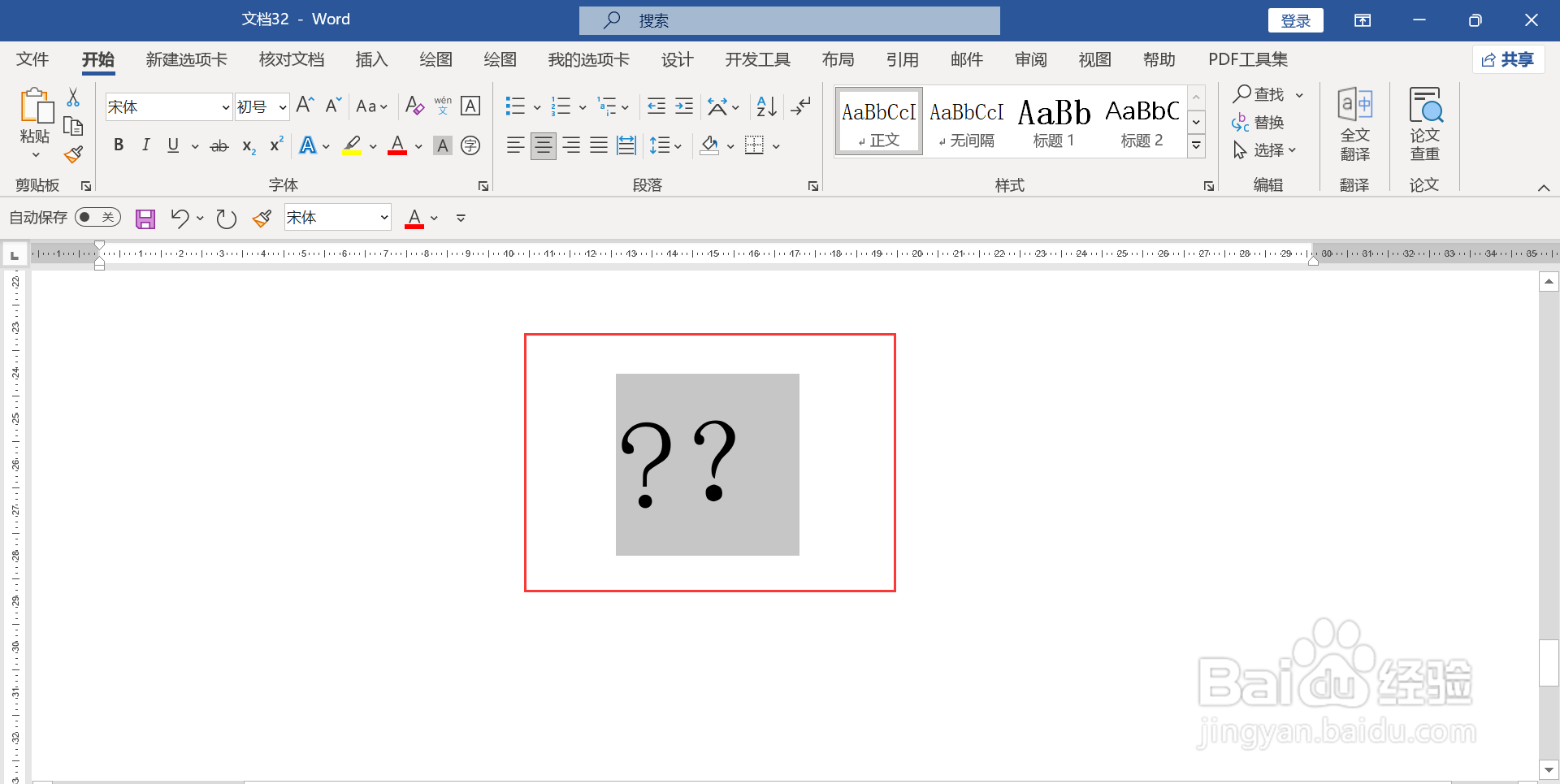Viewport: 1560px width, 784px height.
Task: Switch to 布局 tab
Action: click(x=838, y=59)
